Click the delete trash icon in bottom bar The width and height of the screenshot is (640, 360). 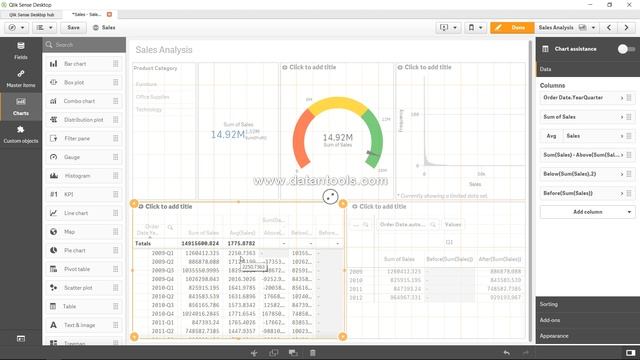tap(312, 353)
